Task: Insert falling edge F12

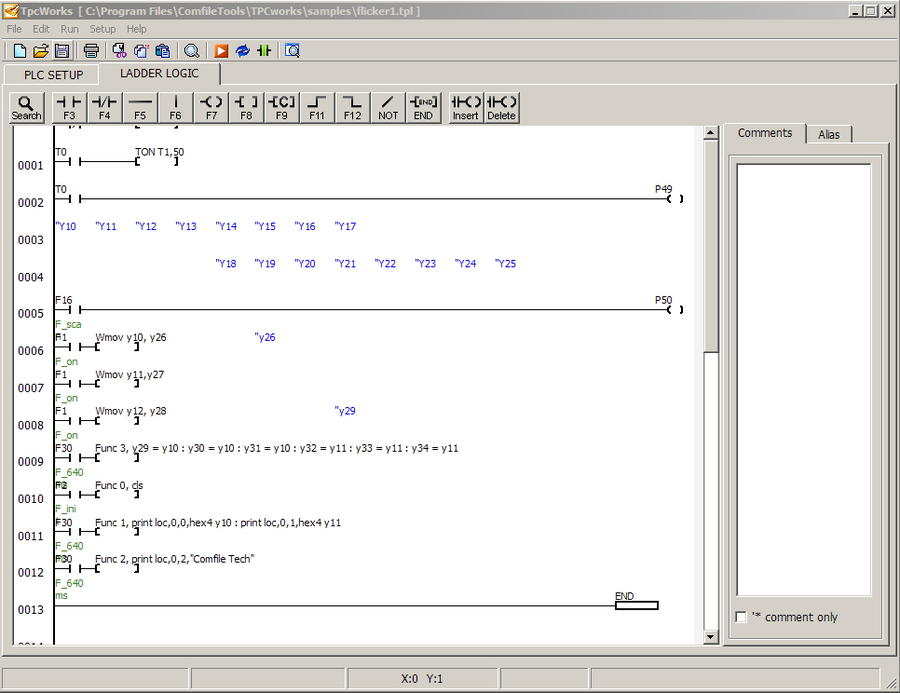Action: [x=352, y=107]
